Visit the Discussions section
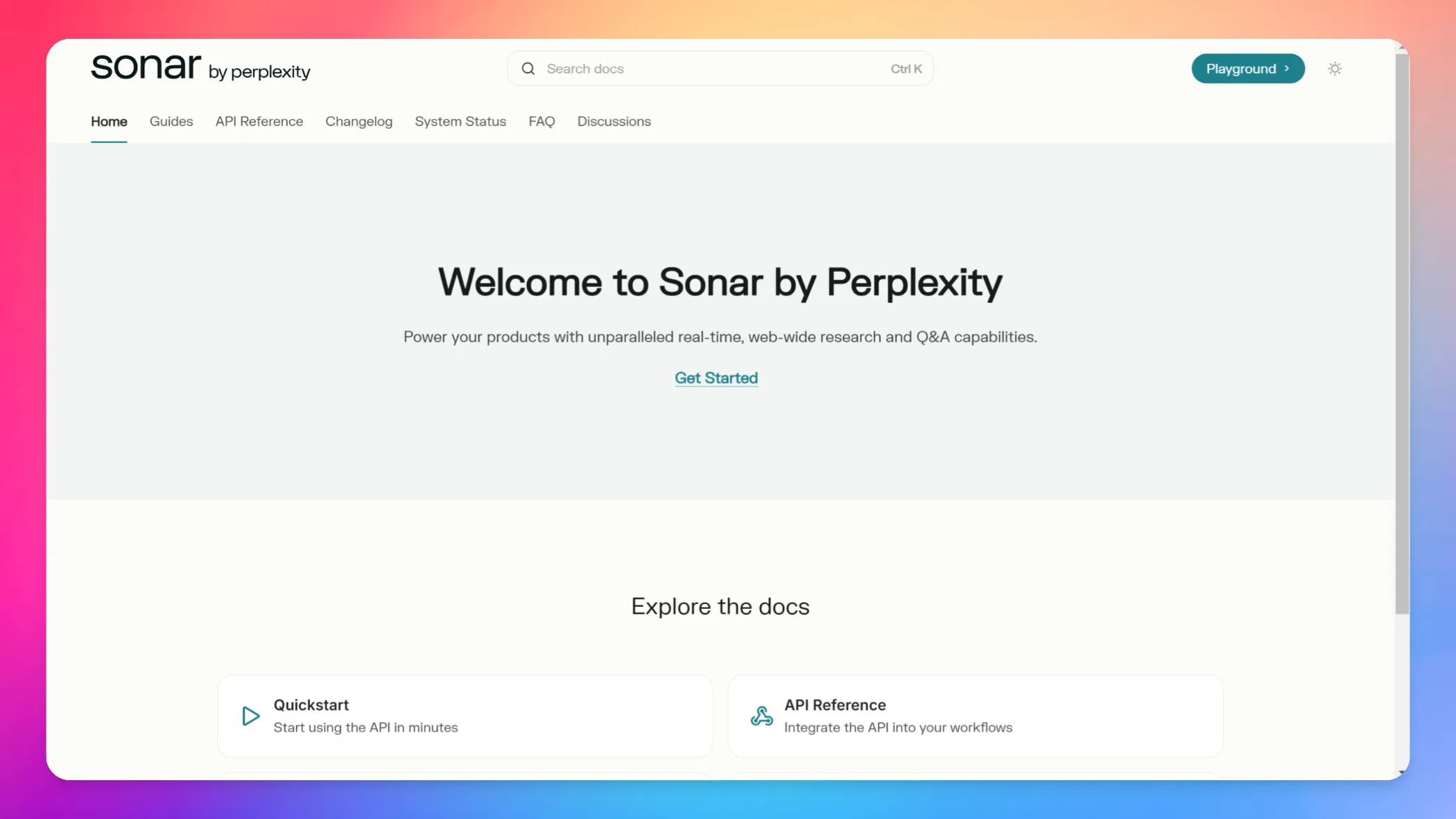The width and height of the screenshot is (1456, 819). 614,121
